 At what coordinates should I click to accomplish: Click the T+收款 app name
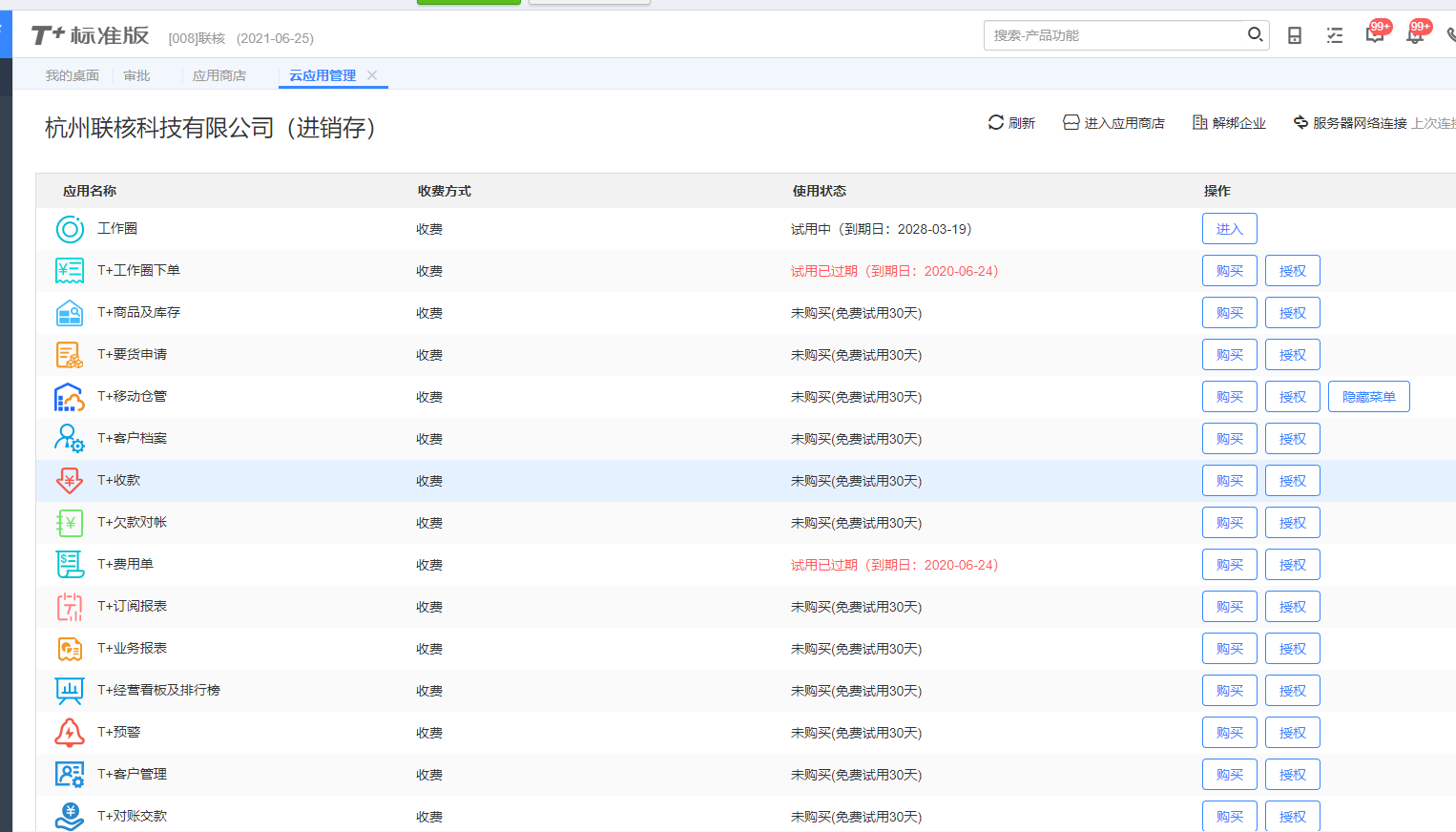(119, 480)
